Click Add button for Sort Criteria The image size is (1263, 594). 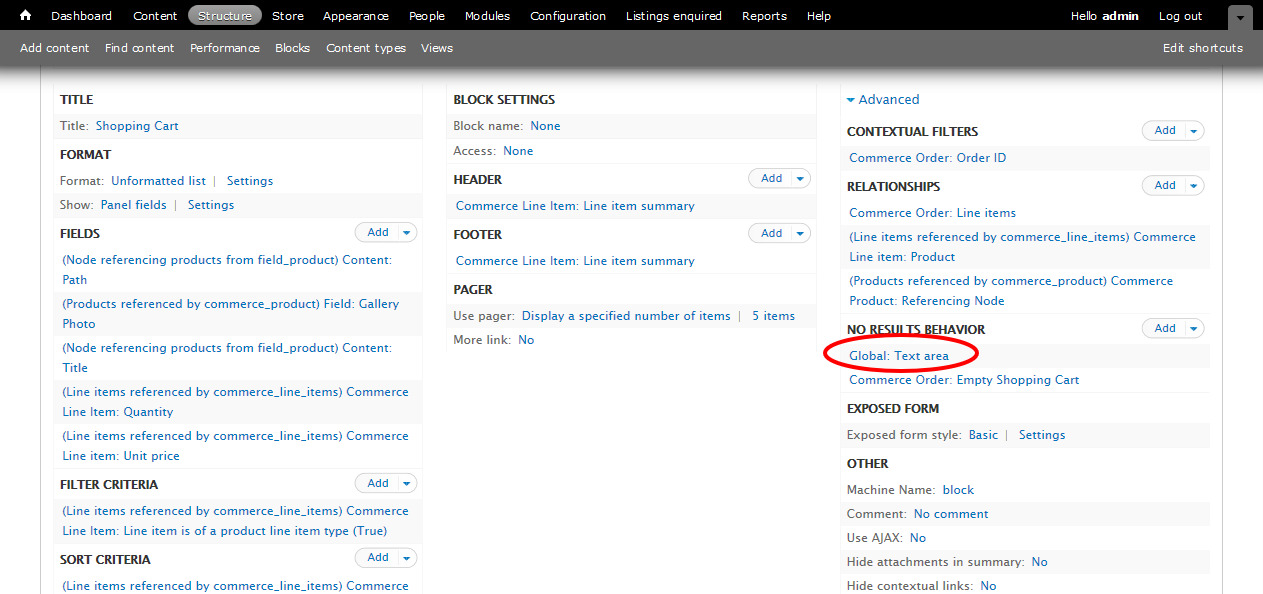point(377,558)
